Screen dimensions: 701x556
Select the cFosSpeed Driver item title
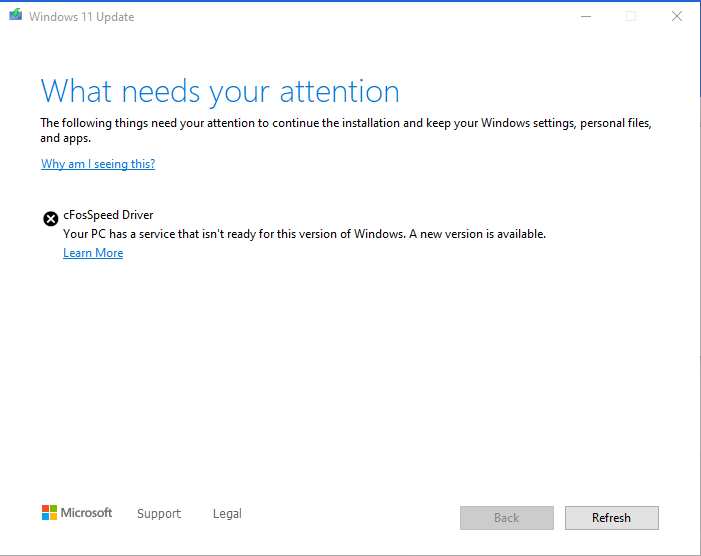[x=108, y=215]
